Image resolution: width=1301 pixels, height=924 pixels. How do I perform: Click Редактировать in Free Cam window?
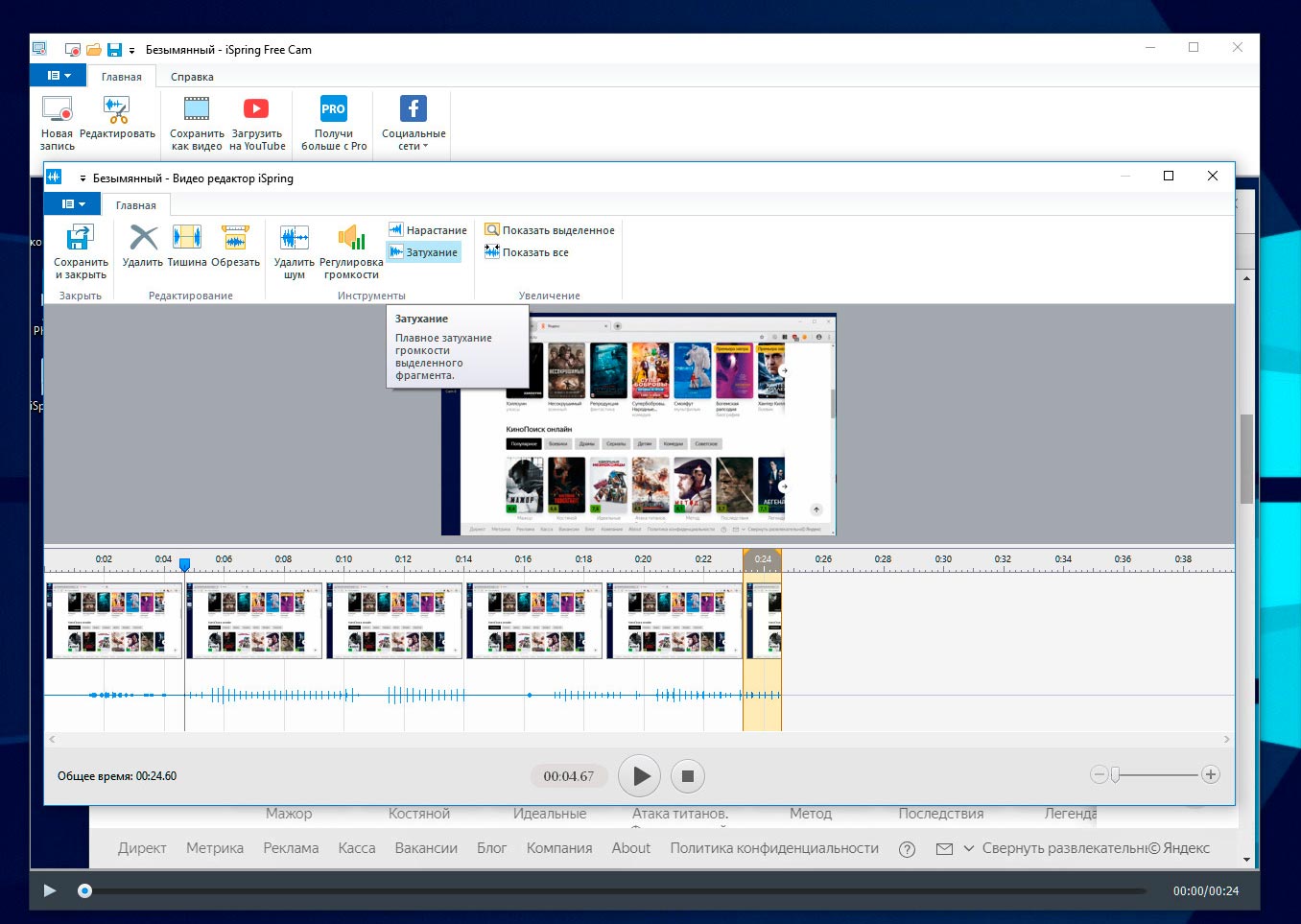coord(117,117)
